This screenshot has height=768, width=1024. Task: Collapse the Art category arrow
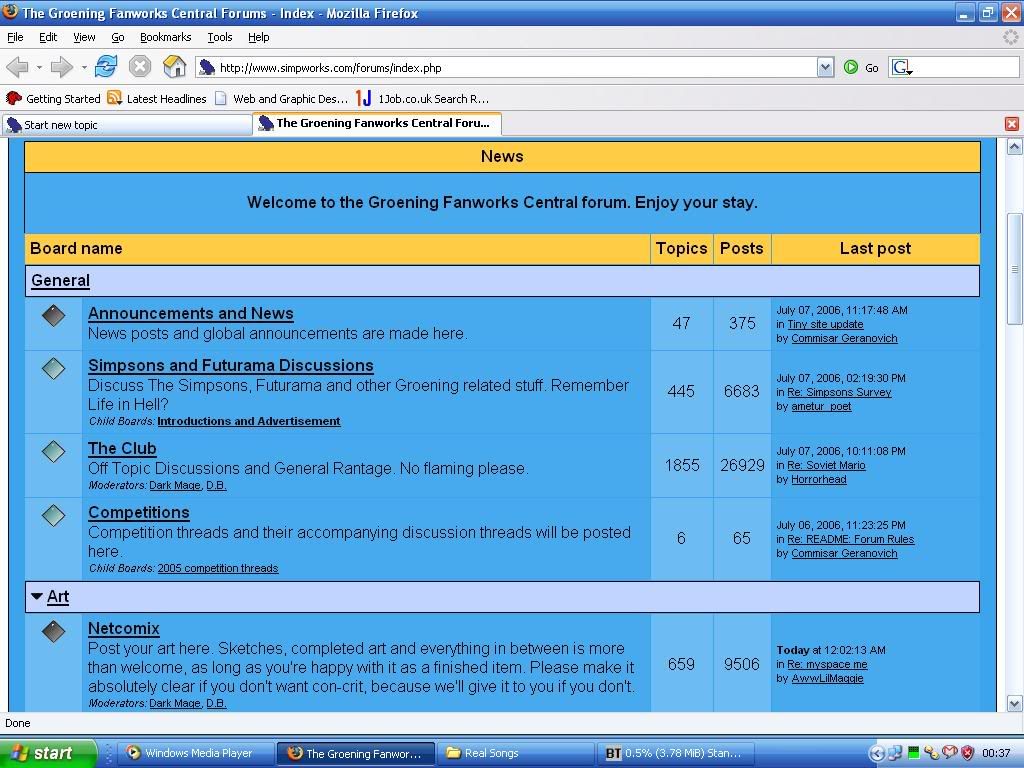[37, 597]
